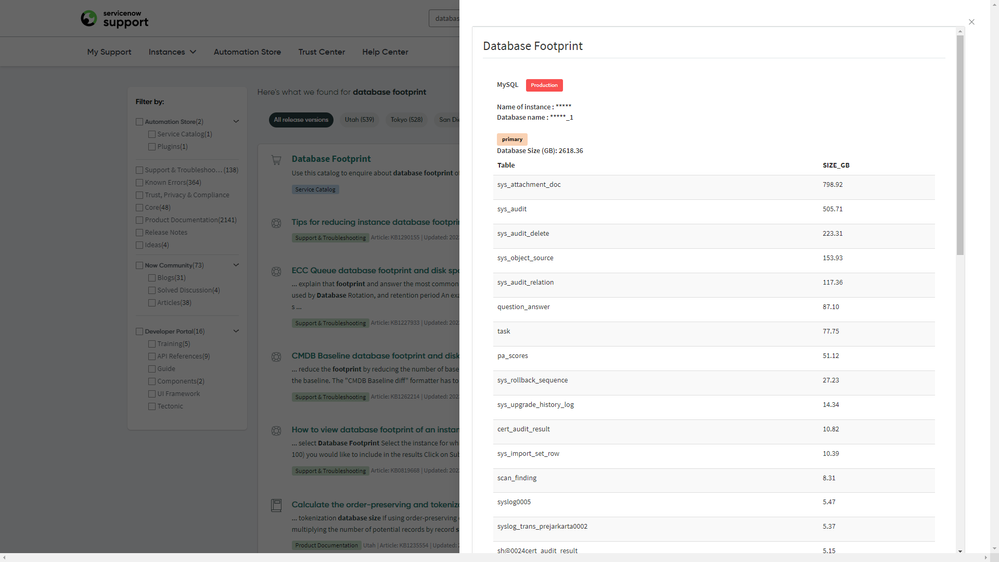Close the Database Footprint panel
The width and height of the screenshot is (999, 562).
click(972, 22)
